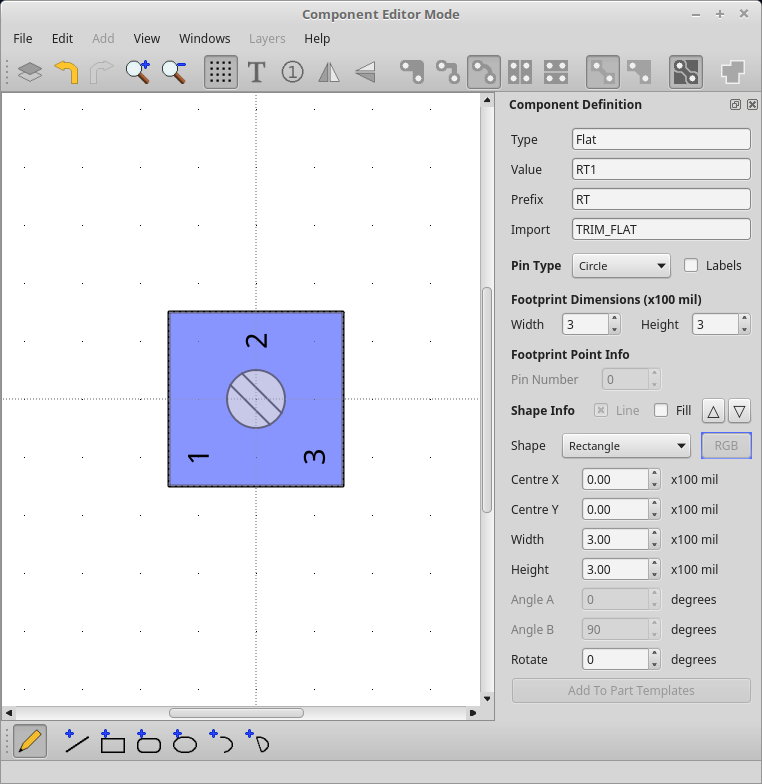Viewport: 762px width, 784px height.
Task: Open the Help menu
Action: [x=317, y=38]
